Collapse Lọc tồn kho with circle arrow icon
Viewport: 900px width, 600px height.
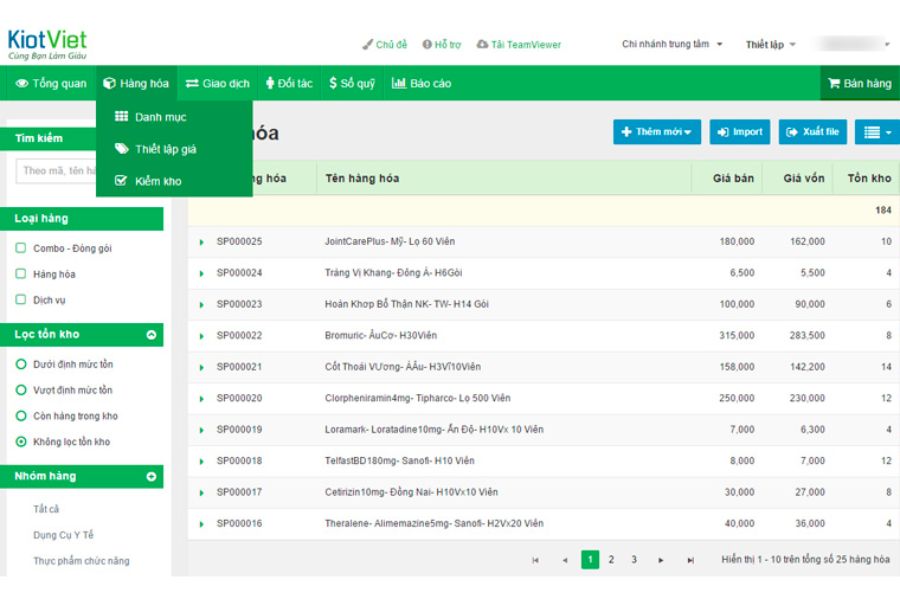[x=152, y=335]
